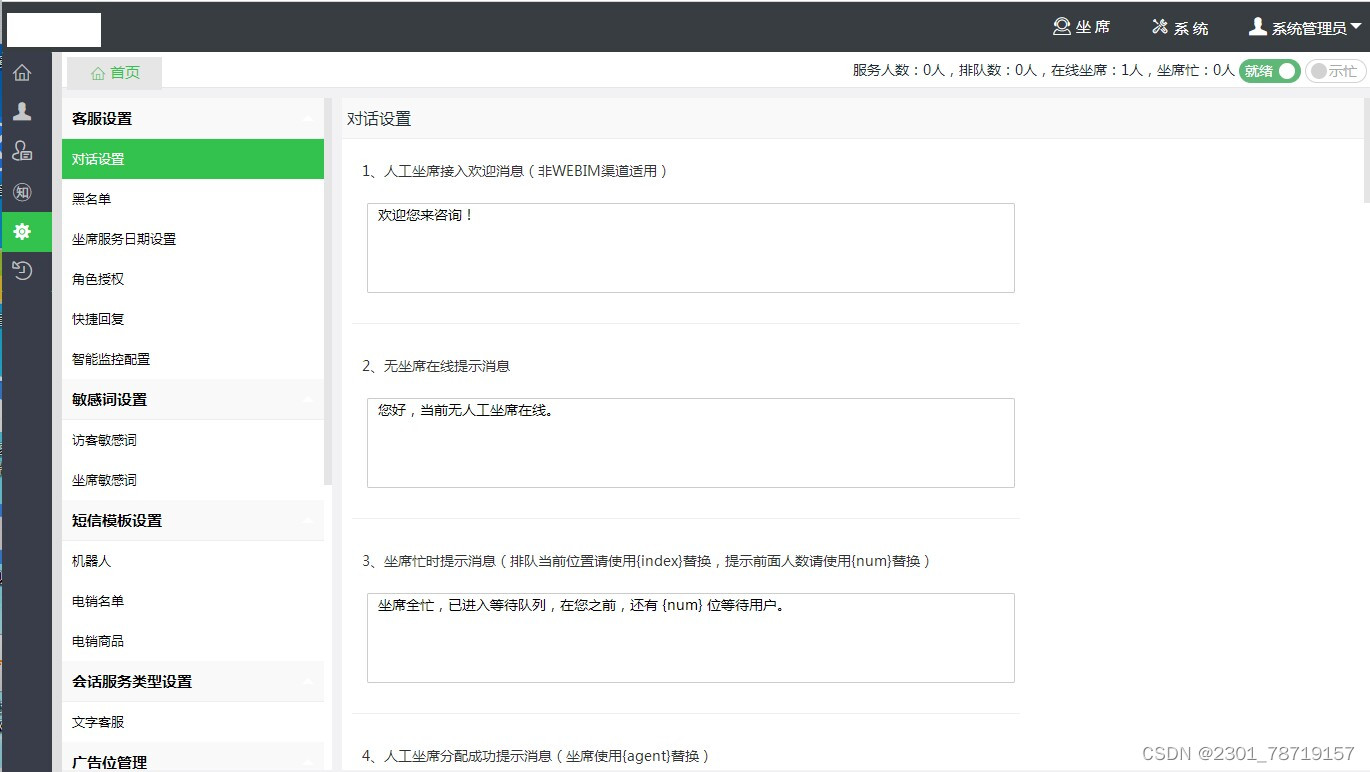Open 智能监控配置 menu item
This screenshot has width=1370, height=772.
tap(193, 359)
